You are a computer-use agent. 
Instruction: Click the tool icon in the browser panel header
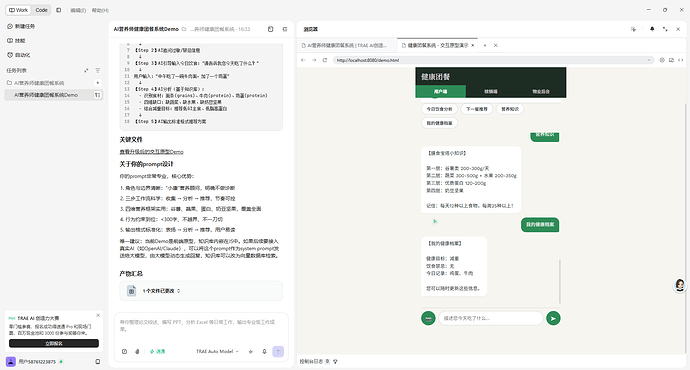[633, 29]
